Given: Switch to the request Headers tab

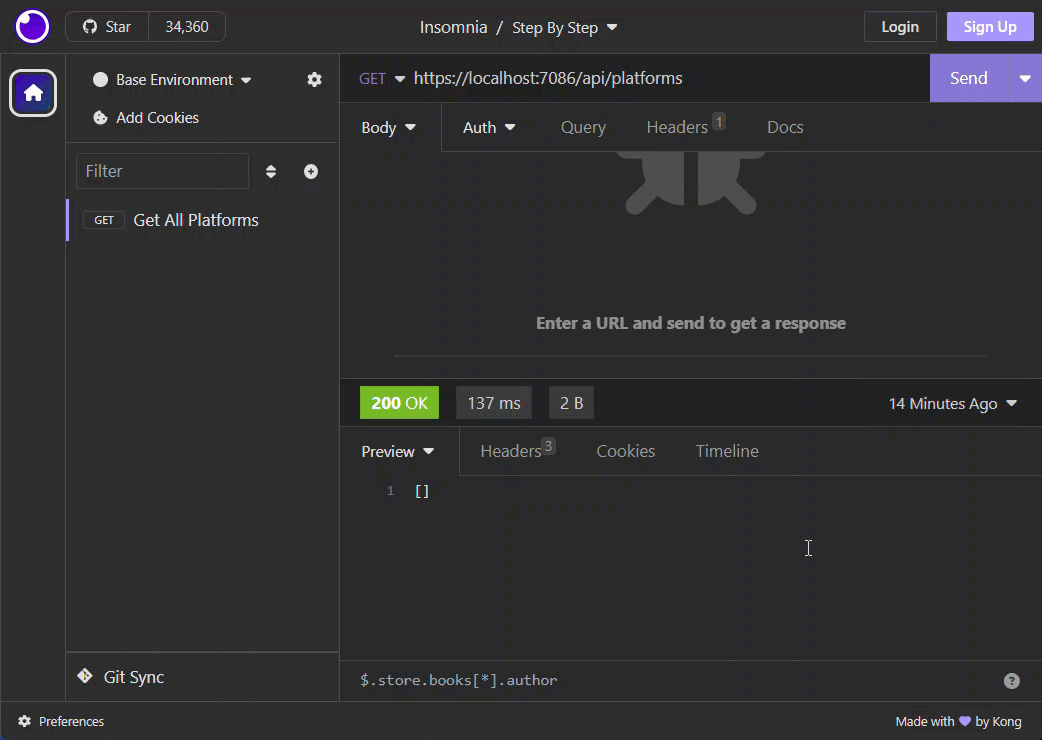Looking at the screenshot, I should pyautogui.click(x=685, y=126).
